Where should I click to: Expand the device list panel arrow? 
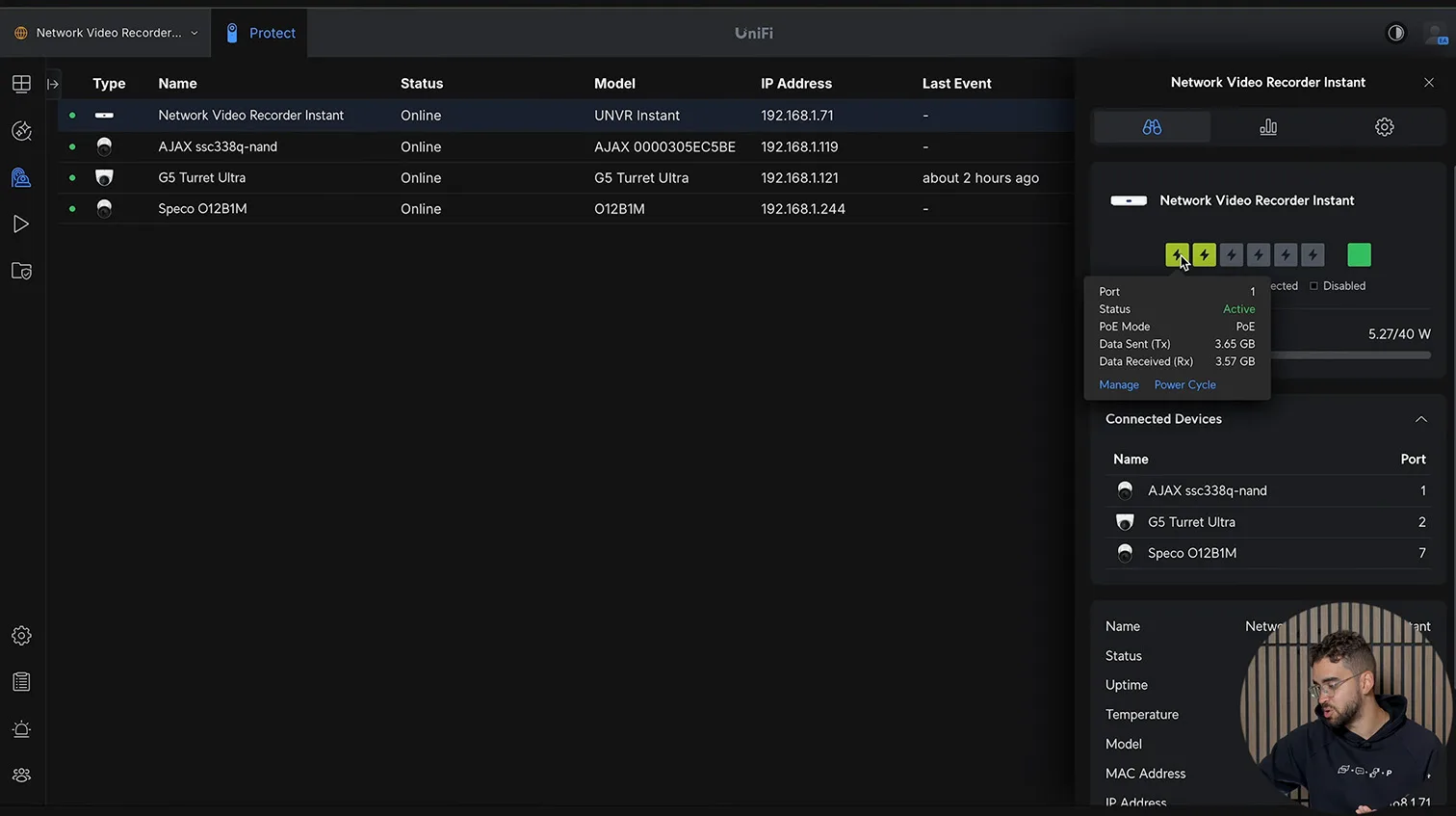click(x=53, y=84)
